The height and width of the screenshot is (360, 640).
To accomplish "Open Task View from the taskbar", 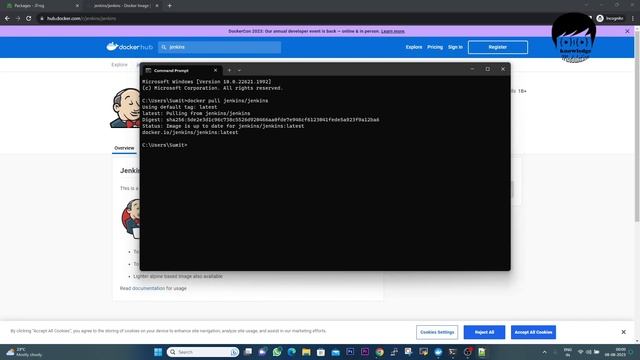I will point(248,352).
